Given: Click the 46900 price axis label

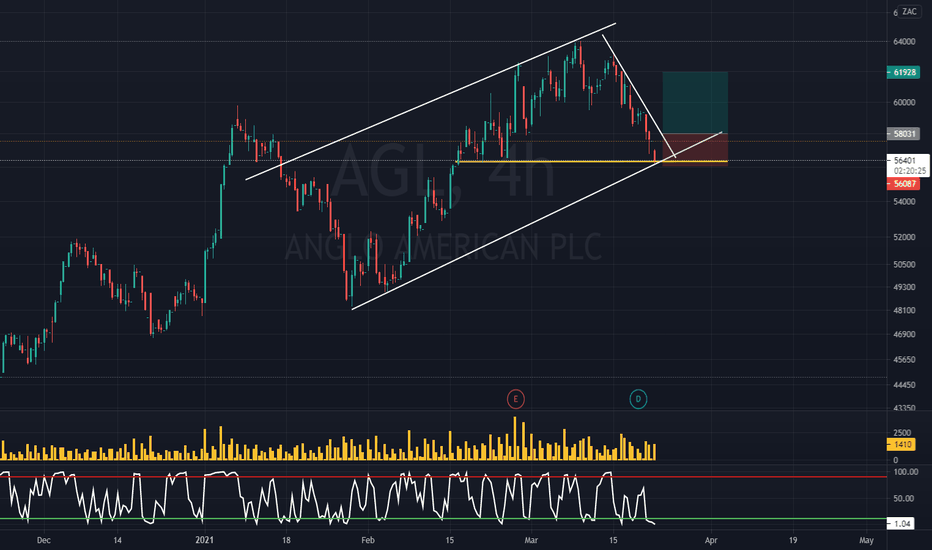Looking at the screenshot, I should pos(904,334).
